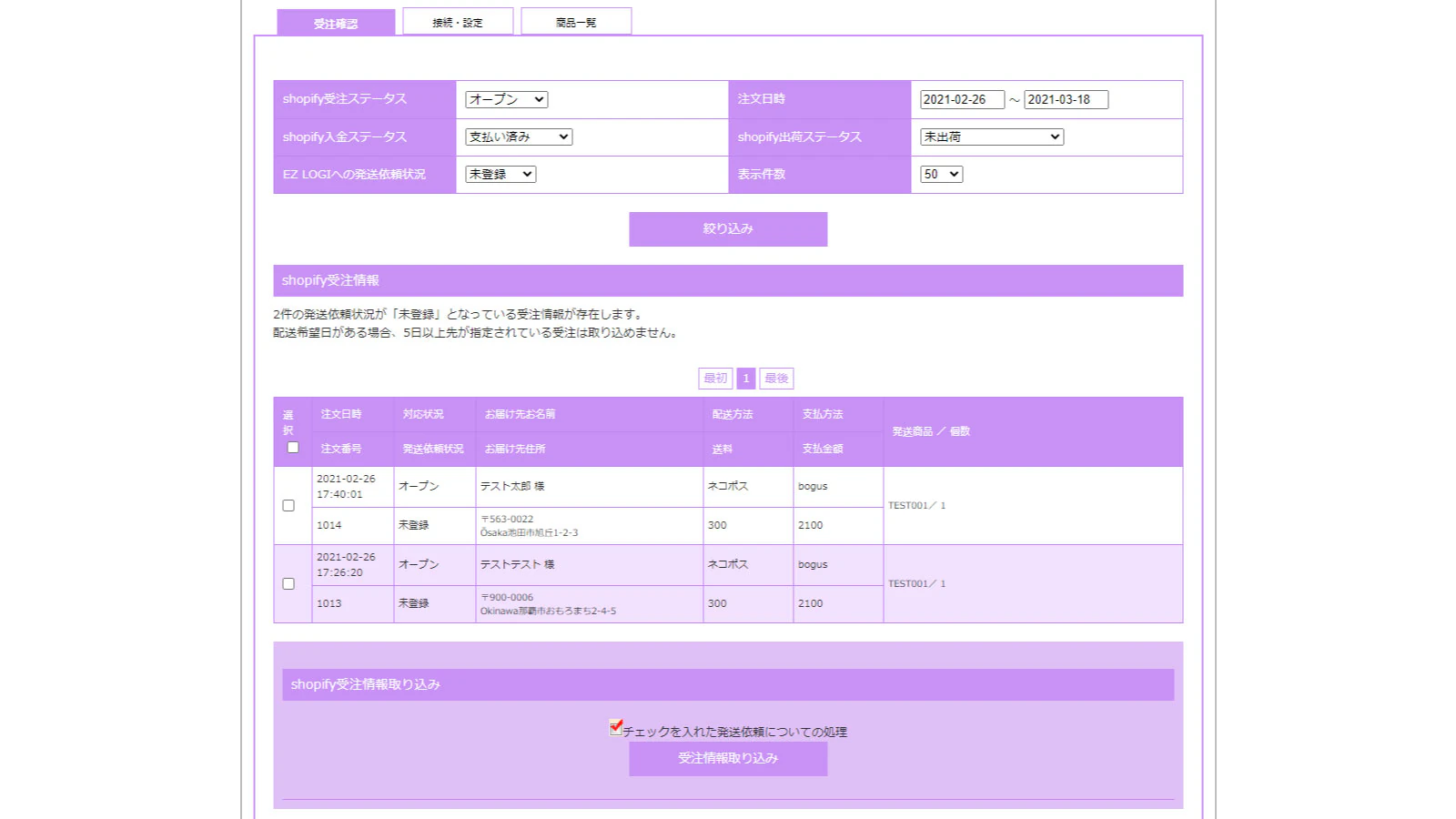Click the order number 1013 cell
This screenshot has height=819, width=1456.
(x=352, y=603)
